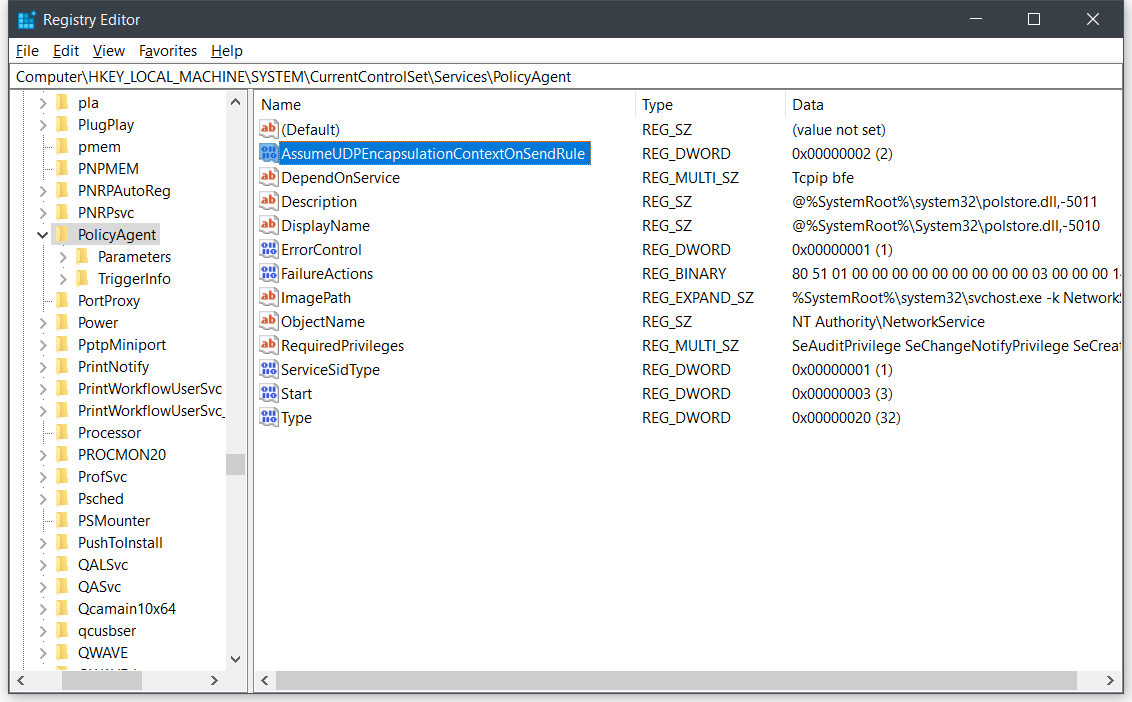Screen dimensions: 1132x702
Task: Click the '0x00000020 (32)' data value
Action: pyautogui.click(x=846, y=417)
